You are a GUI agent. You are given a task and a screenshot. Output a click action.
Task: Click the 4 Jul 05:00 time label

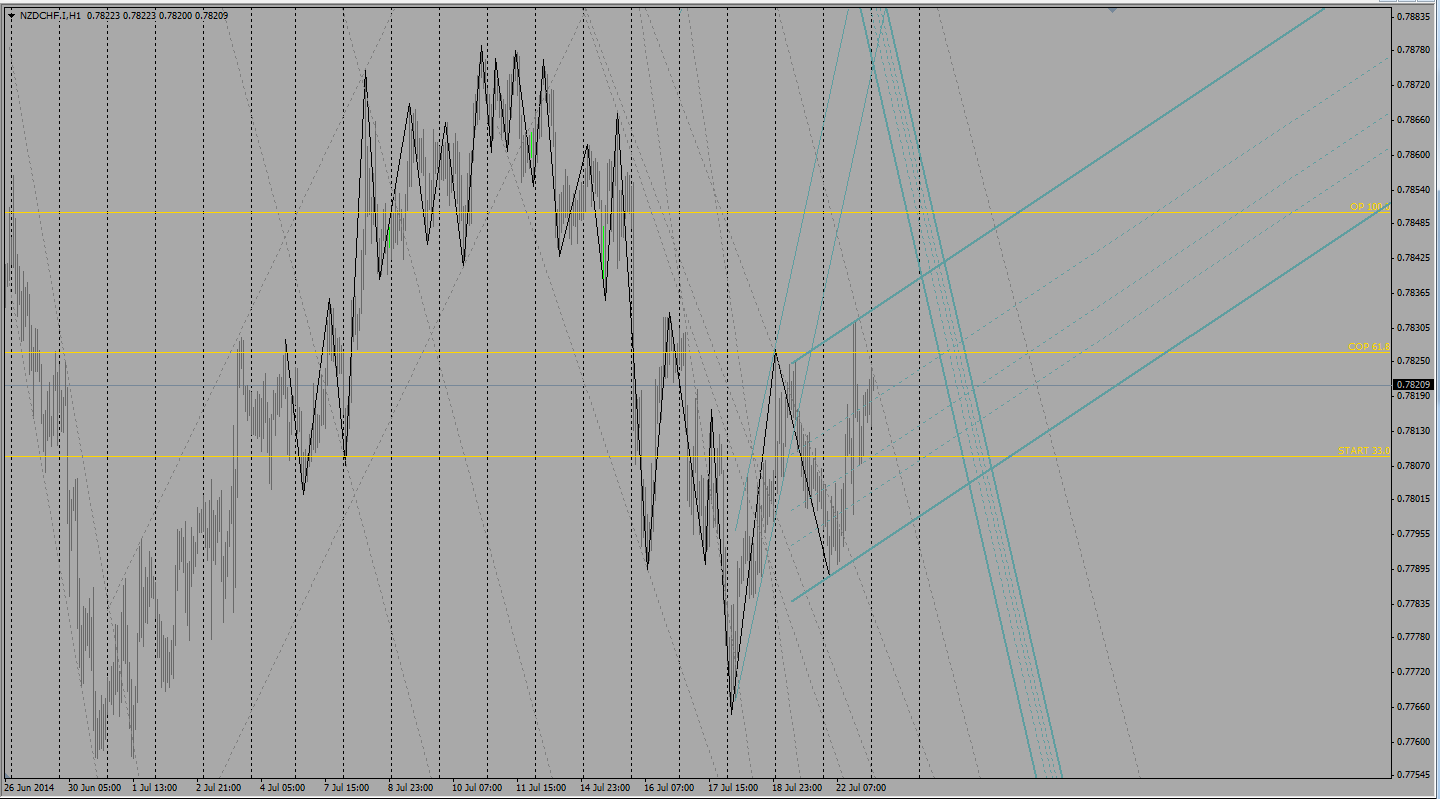tap(284, 788)
